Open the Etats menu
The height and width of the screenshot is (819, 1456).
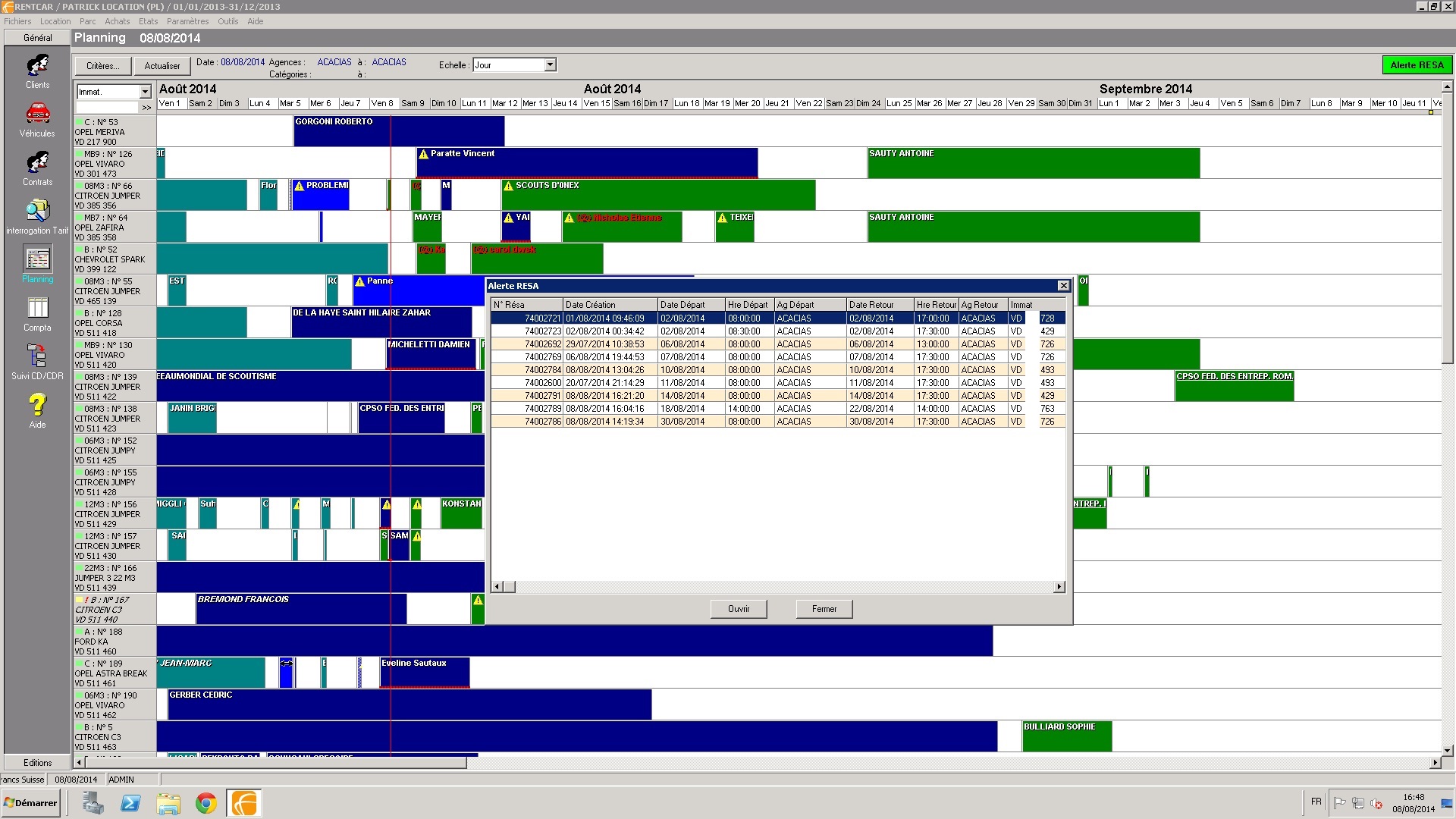[x=149, y=21]
